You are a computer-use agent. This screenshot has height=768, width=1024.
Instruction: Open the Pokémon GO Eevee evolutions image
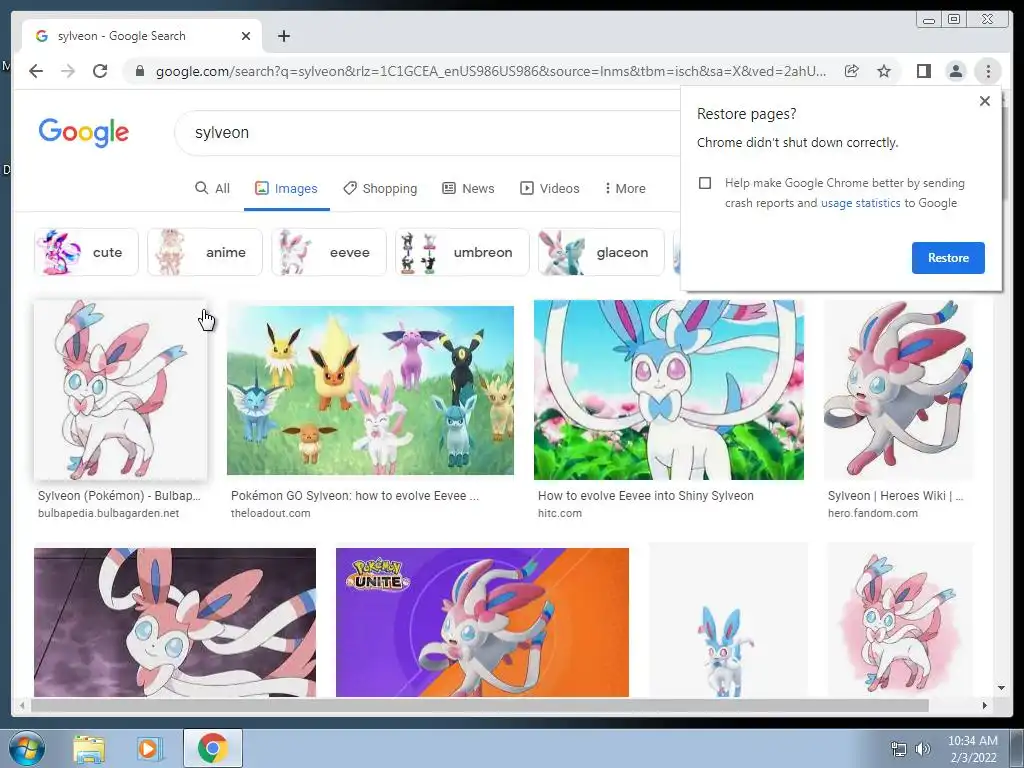click(370, 390)
